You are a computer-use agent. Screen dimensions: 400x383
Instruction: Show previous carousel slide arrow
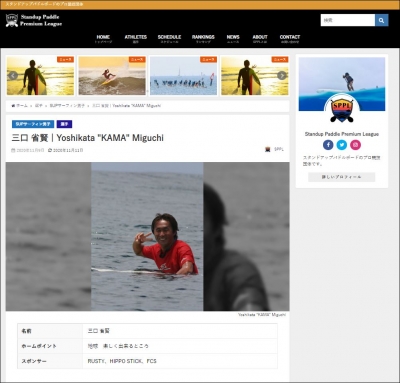[13, 76]
